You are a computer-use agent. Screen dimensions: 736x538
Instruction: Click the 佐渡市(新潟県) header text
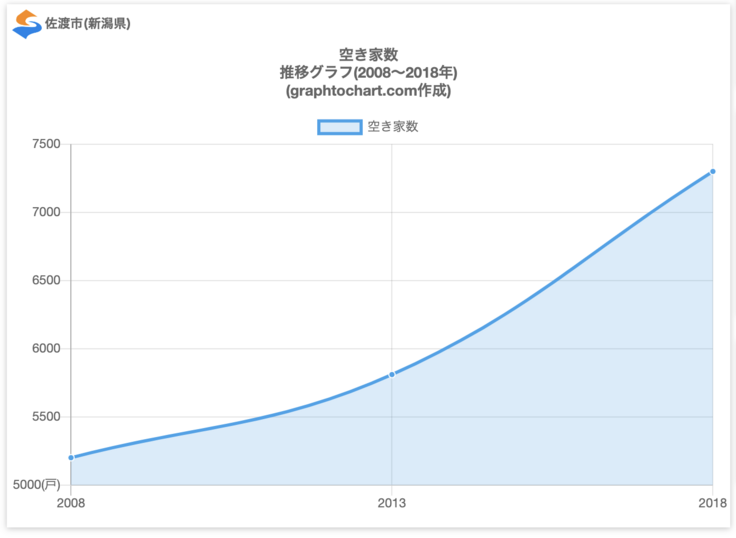pos(87,24)
